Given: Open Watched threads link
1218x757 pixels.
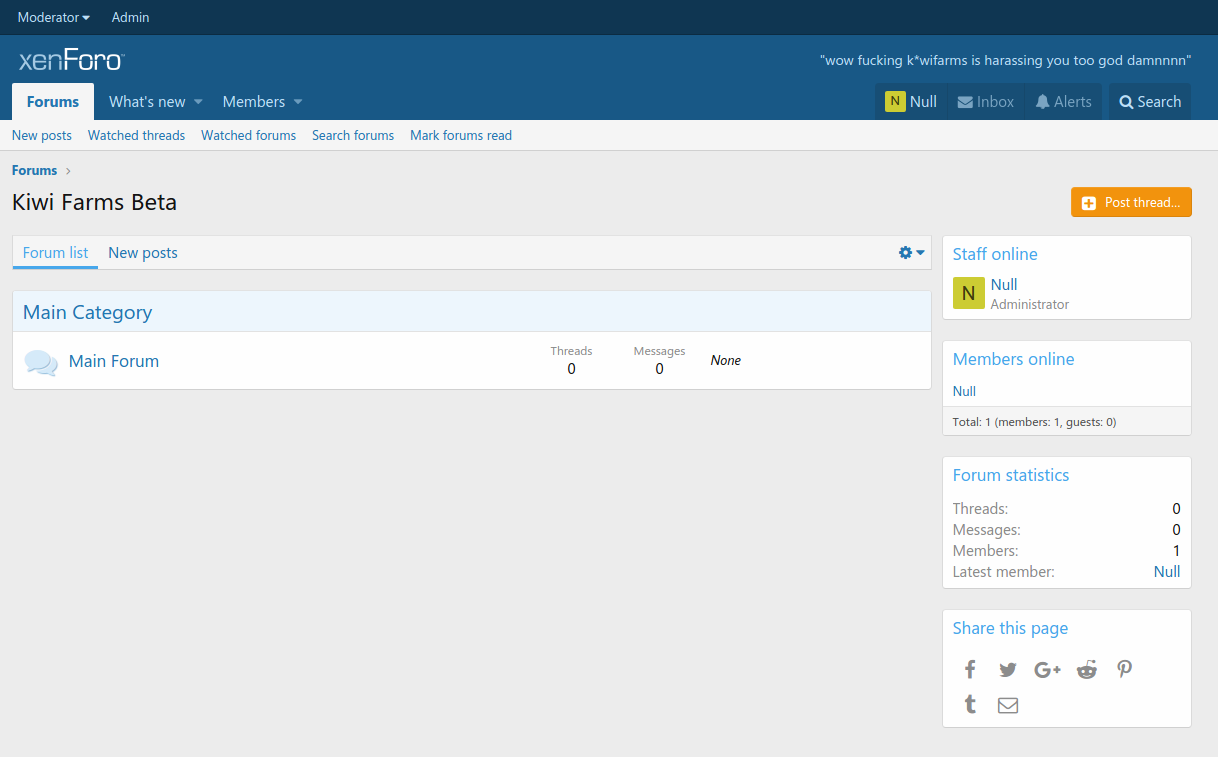Looking at the screenshot, I should click(136, 135).
